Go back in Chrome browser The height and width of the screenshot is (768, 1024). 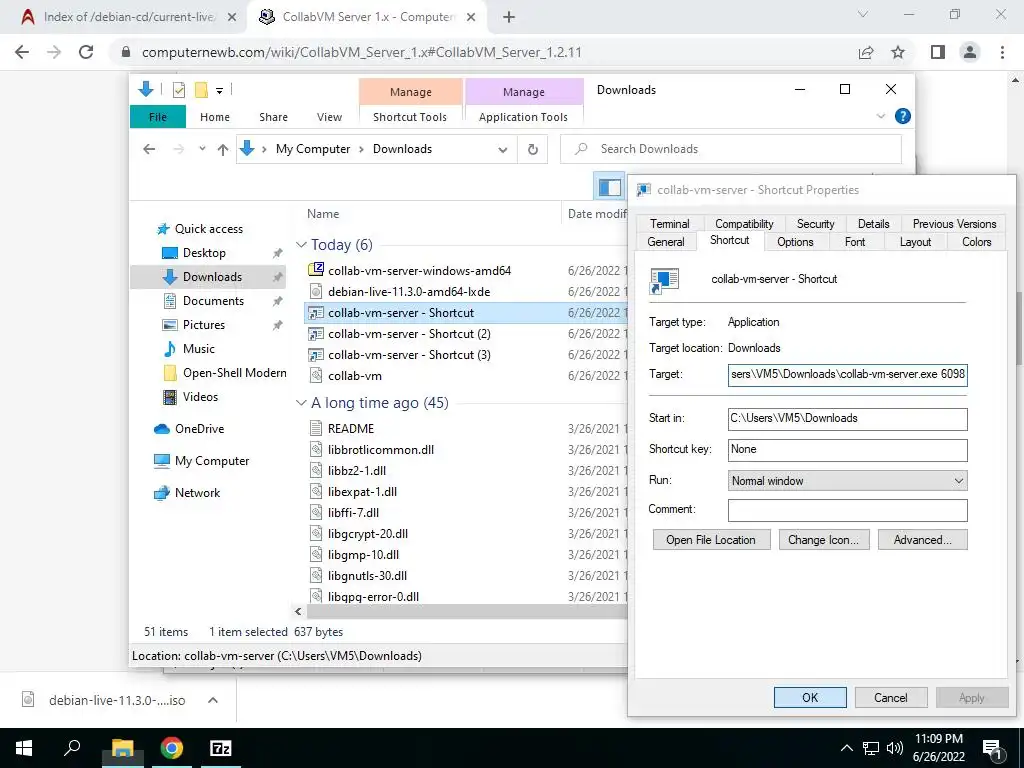[22, 52]
